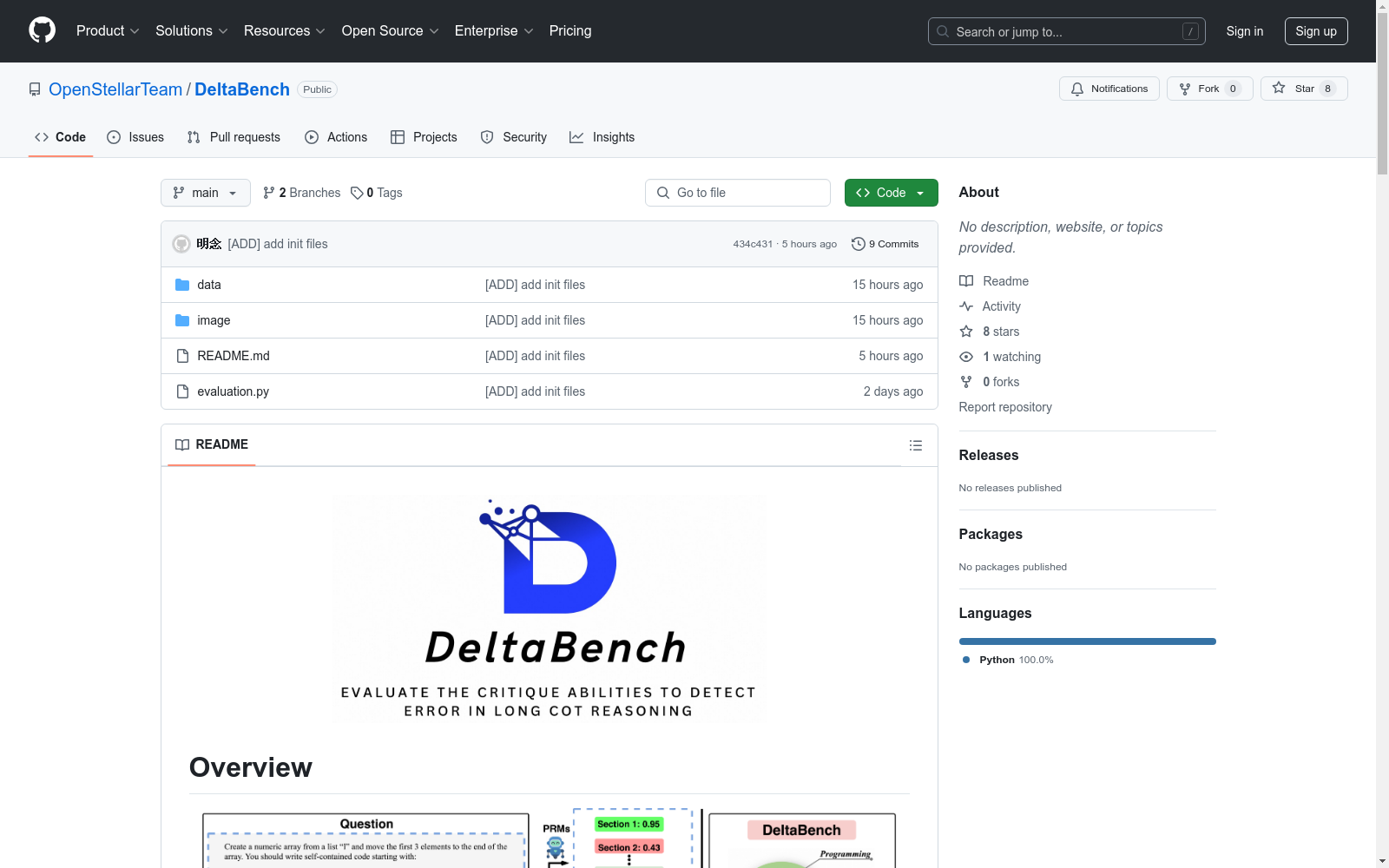Screen dimensions: 1389x868
Task: Click the Public badge label
Action: (317, 89)
